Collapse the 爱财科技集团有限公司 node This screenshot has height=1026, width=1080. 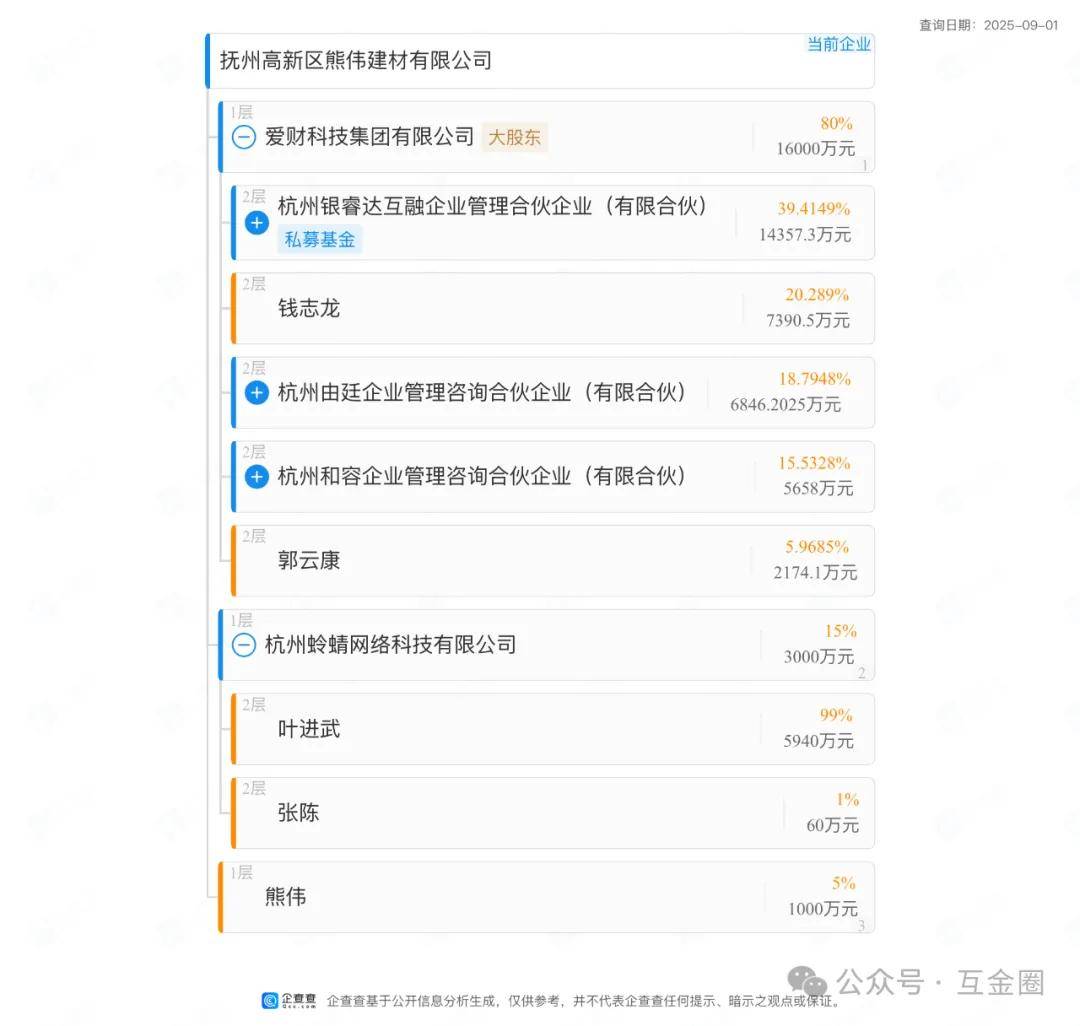click(244, 138)
